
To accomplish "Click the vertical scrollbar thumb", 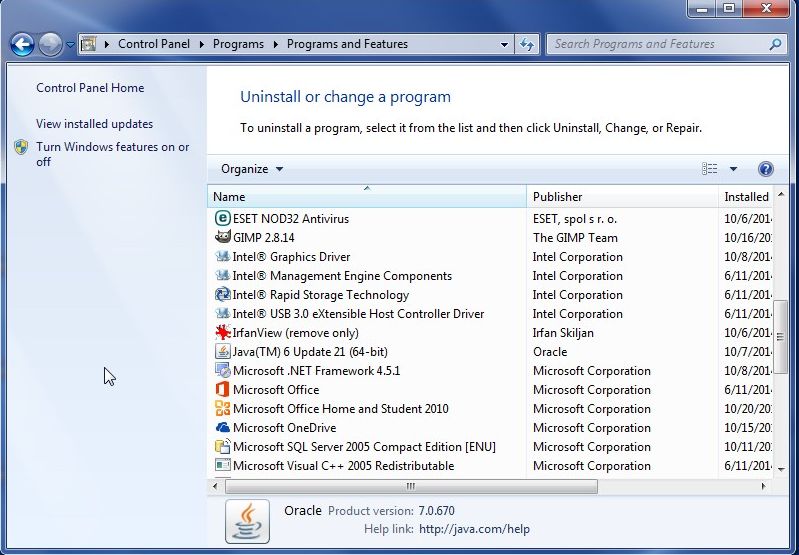I will click(780, 337).
